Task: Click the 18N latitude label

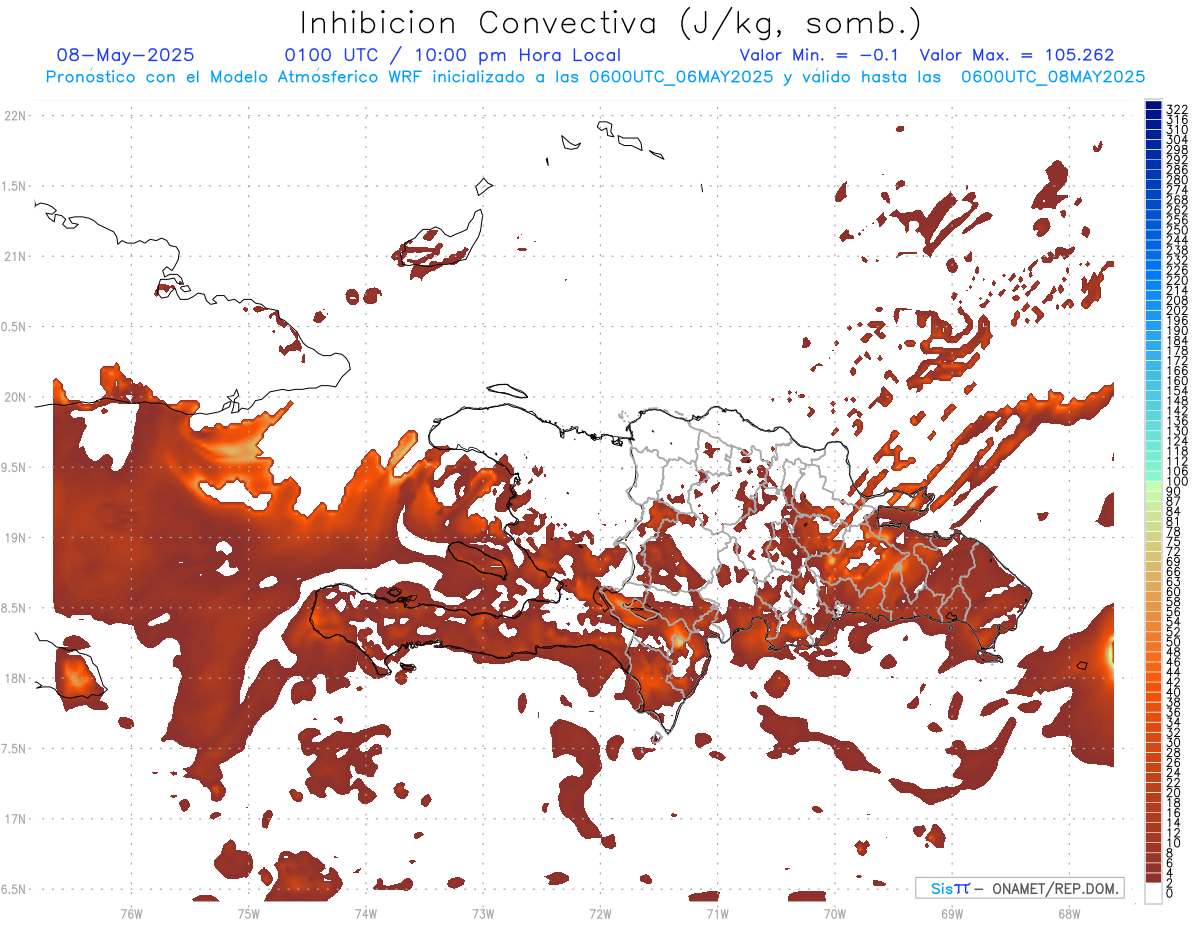Action: click(x=15, y=678)
